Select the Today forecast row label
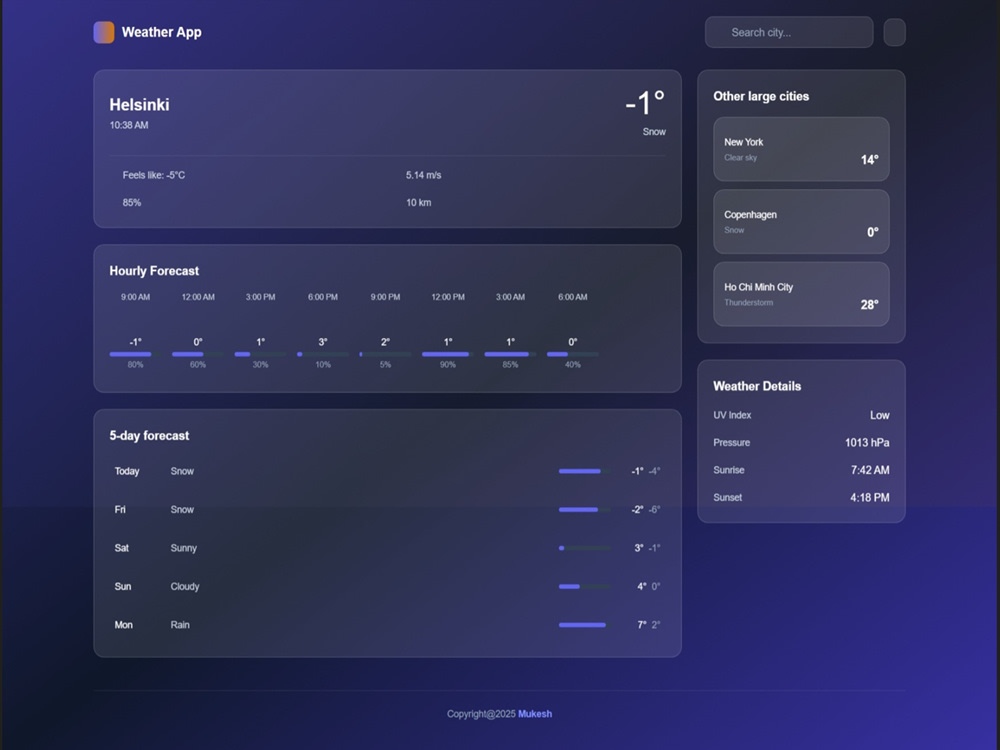Viewport: 1000px width, 750px height. point(127,471)
